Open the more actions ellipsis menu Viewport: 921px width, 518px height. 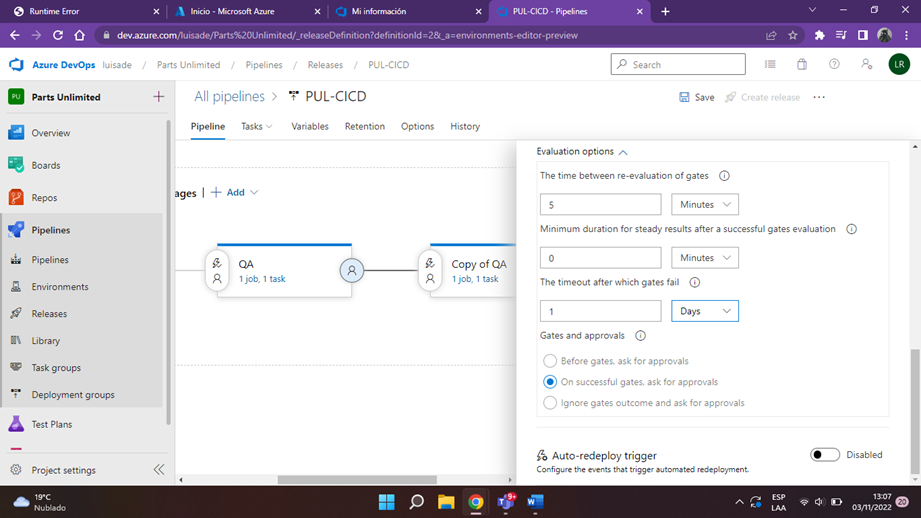point(819,97)
